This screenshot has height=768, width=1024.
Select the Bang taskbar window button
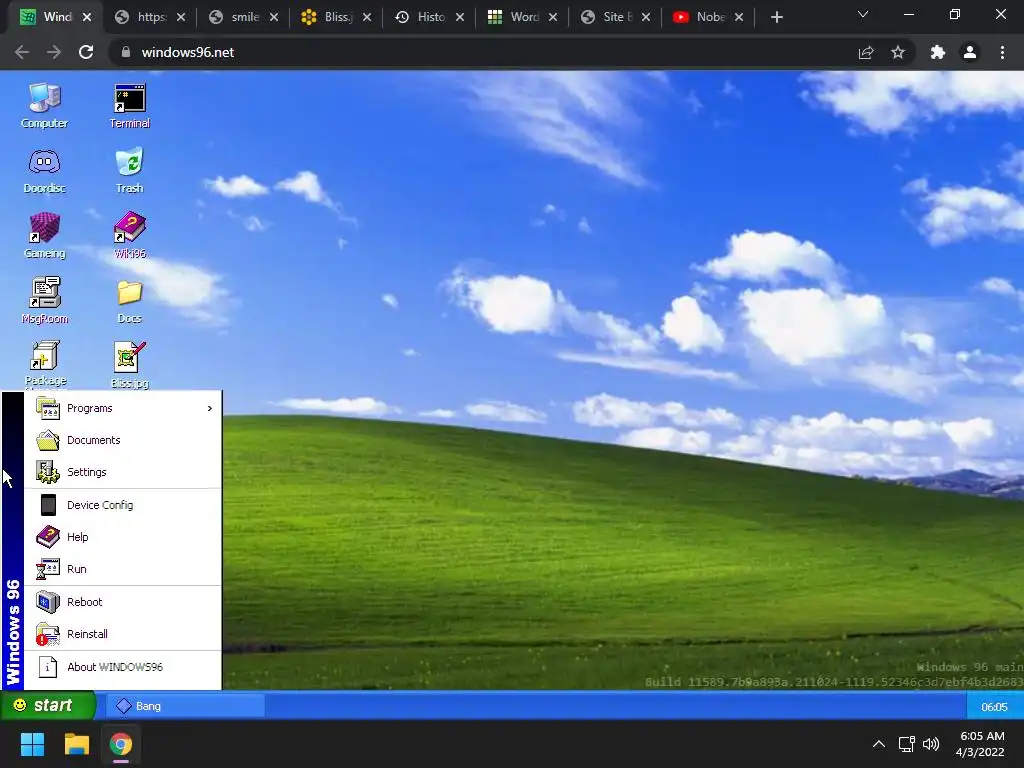click(x=187, y=706)
